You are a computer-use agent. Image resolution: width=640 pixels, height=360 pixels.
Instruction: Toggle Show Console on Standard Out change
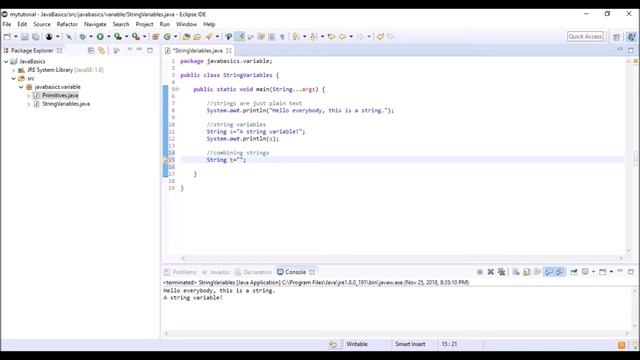(549, 272)
